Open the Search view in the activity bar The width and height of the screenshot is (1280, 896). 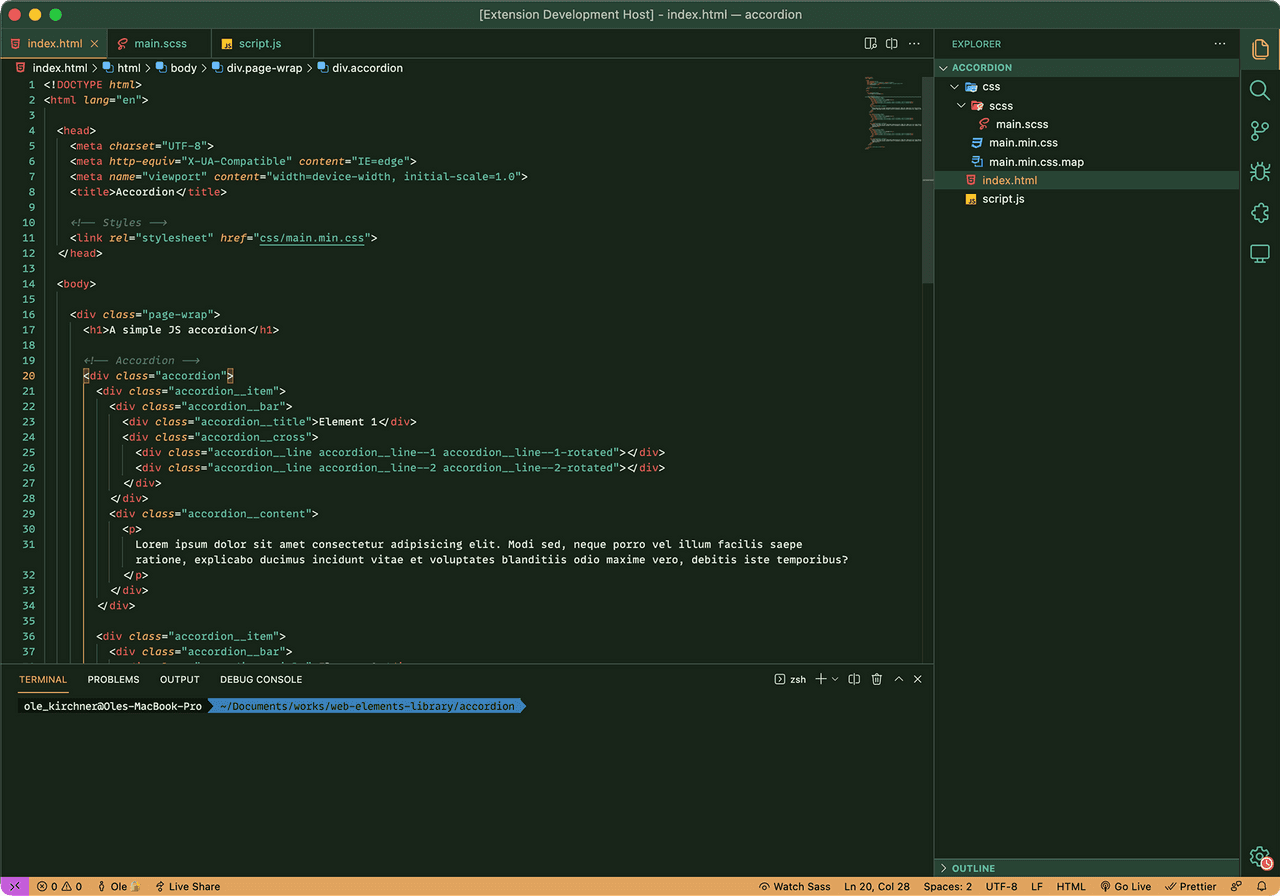1259,90
